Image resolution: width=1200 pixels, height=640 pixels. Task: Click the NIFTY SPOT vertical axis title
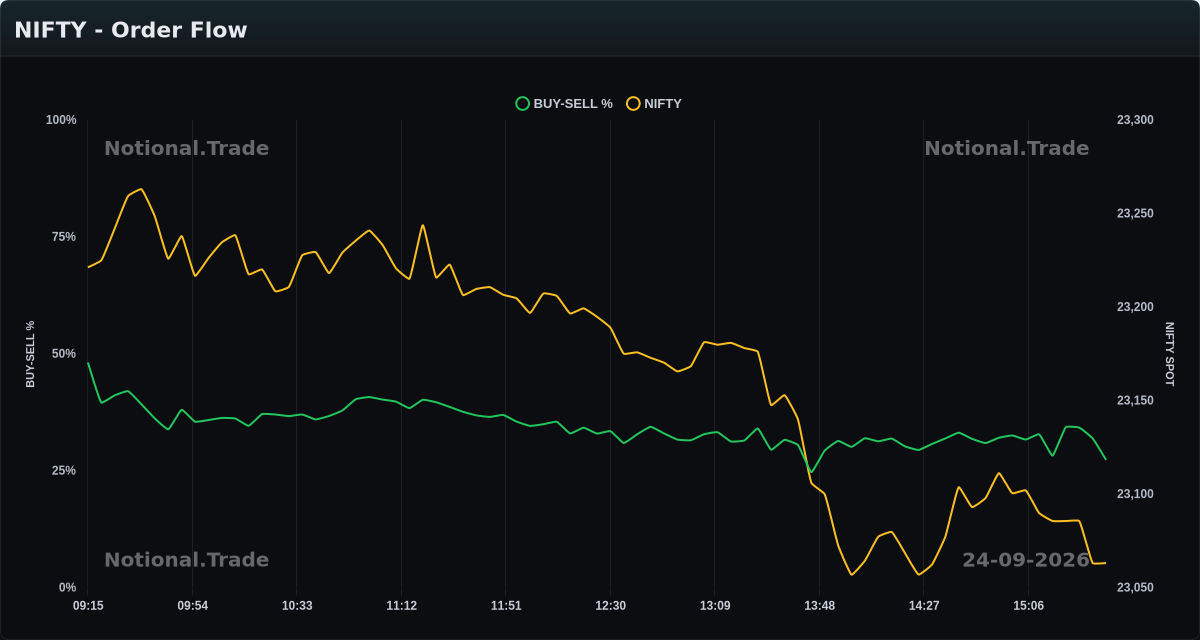pos(1170,354)
